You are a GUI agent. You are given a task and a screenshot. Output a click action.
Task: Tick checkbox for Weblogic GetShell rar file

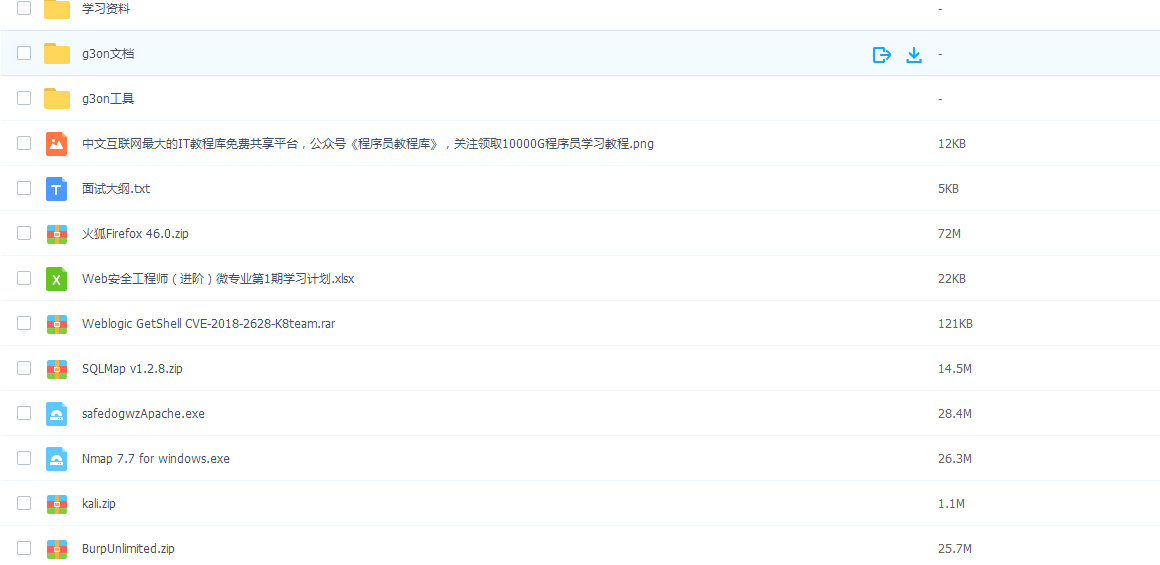click(x=24, y=324)
